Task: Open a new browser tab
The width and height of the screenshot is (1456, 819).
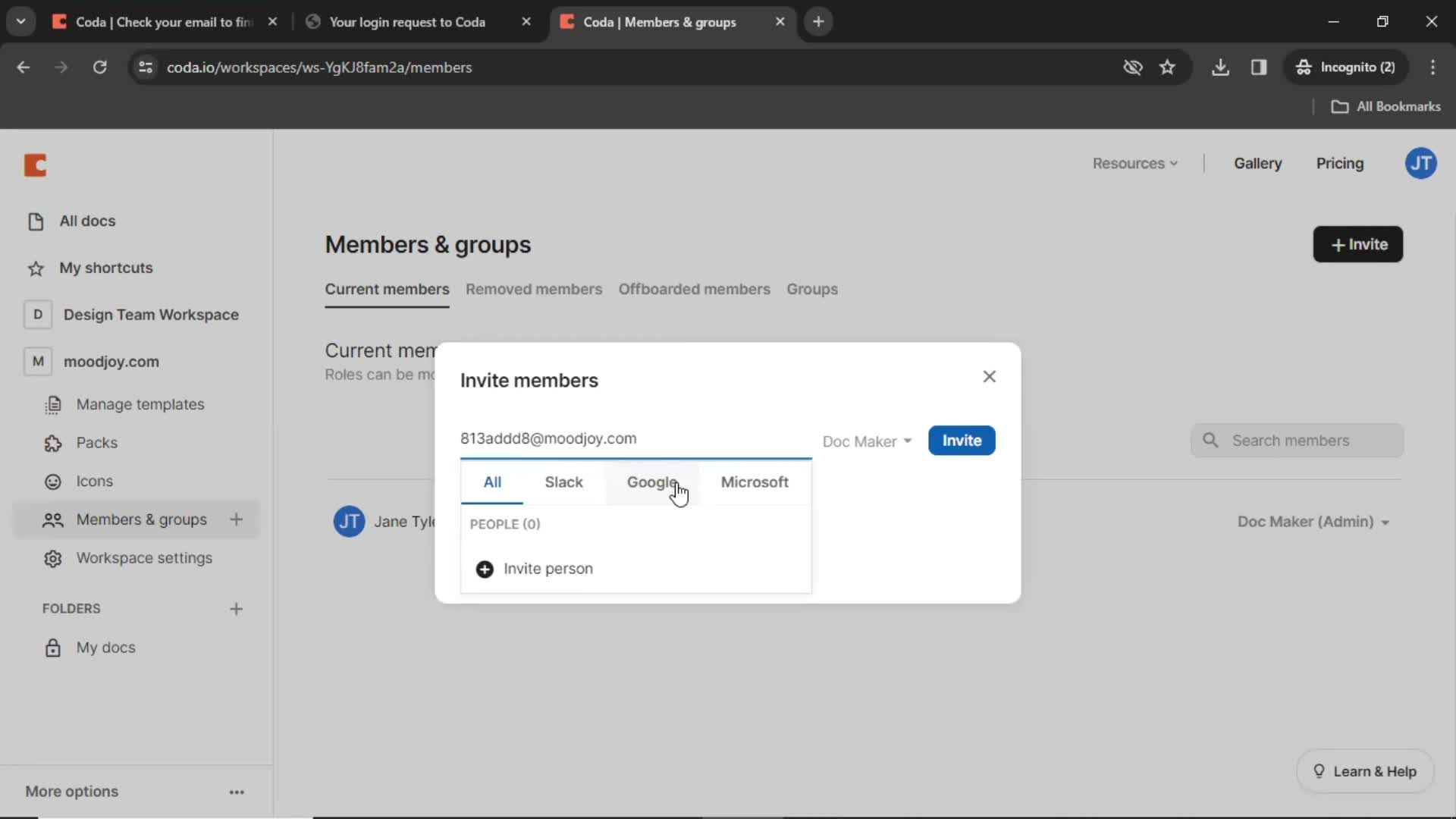Action: click(x=818, y=22)
